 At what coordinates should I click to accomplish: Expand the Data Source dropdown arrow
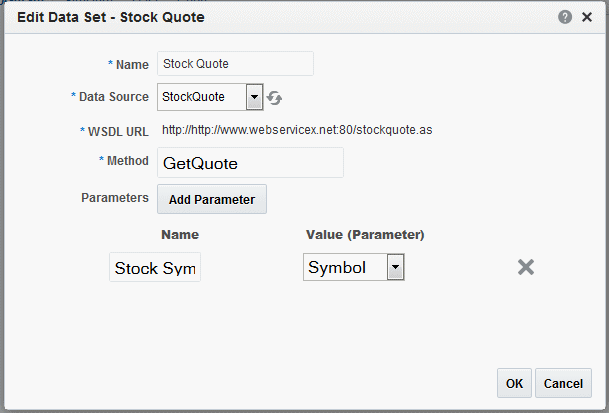click(254, 97)
